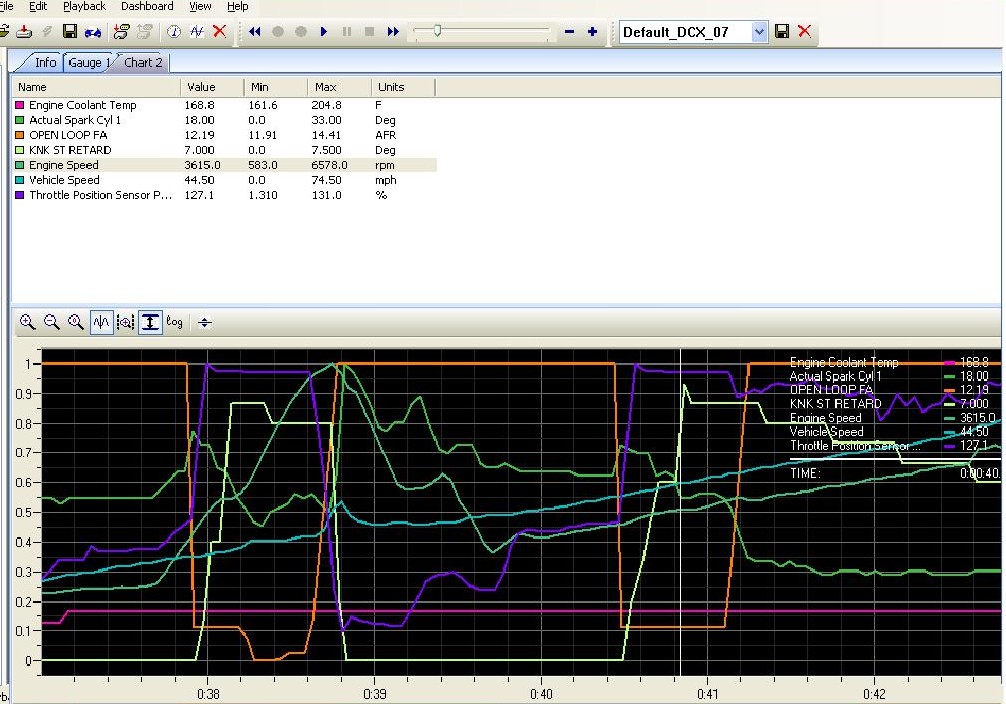Open the Help menu
The image size is (1006, 704).
[x=237, y=6]
